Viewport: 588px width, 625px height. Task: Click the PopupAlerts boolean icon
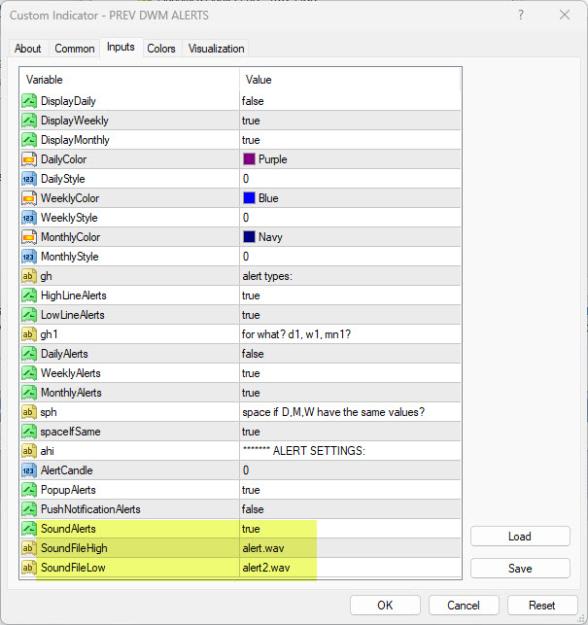pos(29,489)
